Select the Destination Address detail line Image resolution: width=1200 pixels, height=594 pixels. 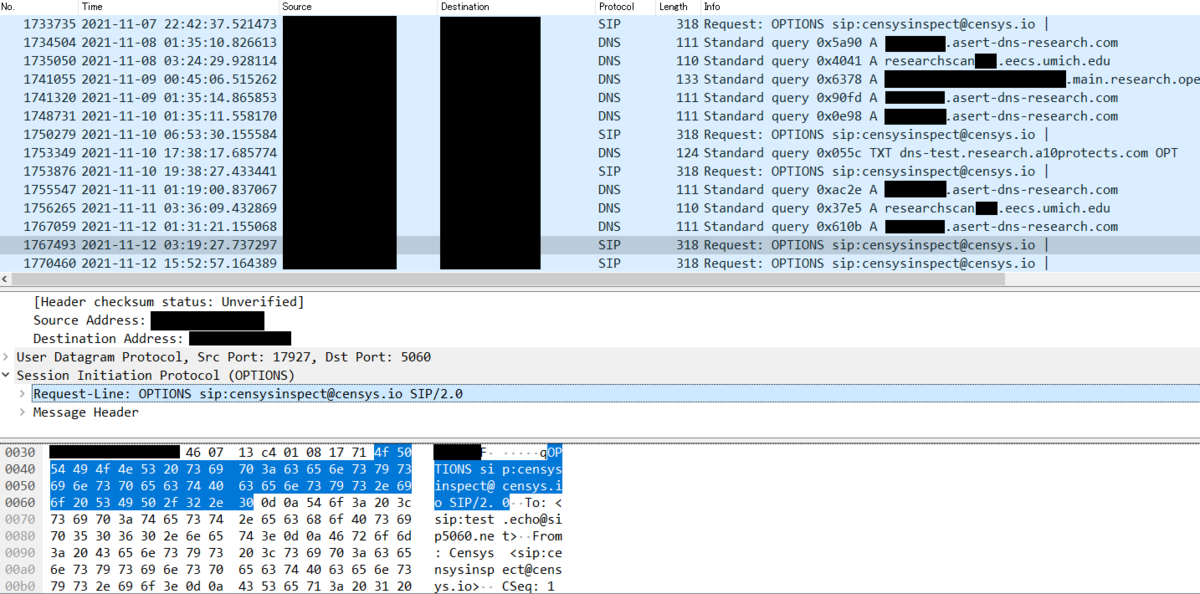coord(162,339)
